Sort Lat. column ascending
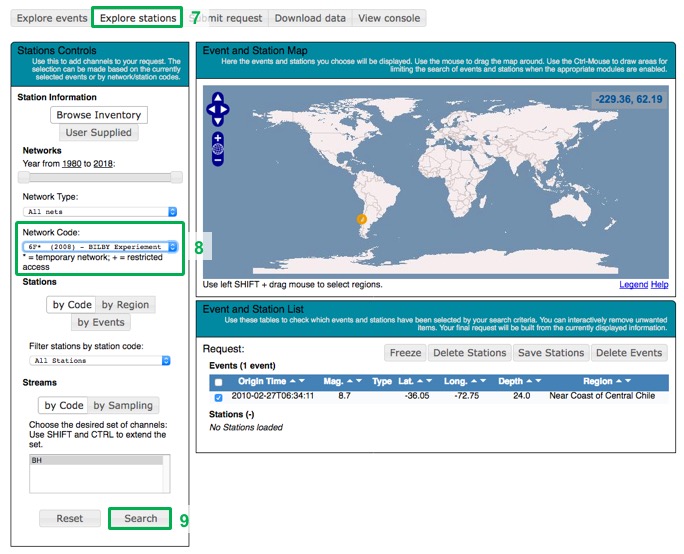This screenshot has height=554, width=684. point(420,381)
